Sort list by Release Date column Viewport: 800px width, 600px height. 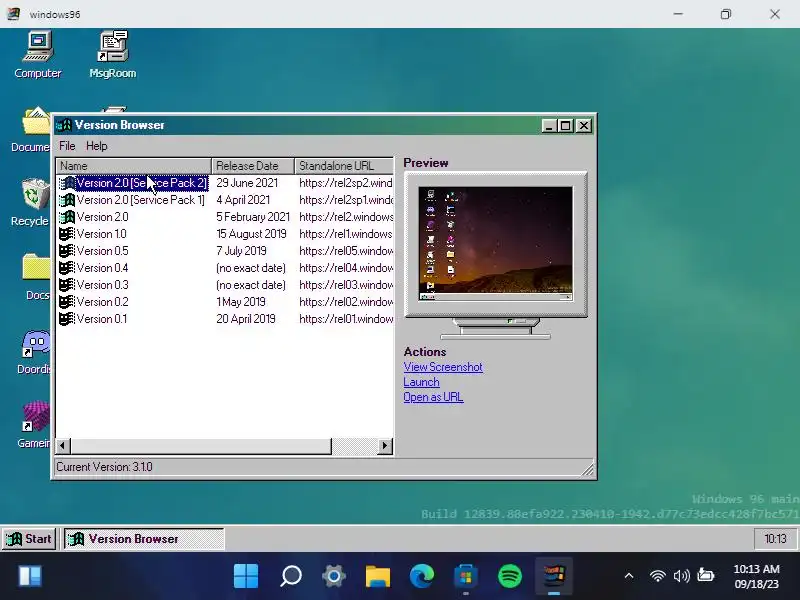(x=253, y=166)
